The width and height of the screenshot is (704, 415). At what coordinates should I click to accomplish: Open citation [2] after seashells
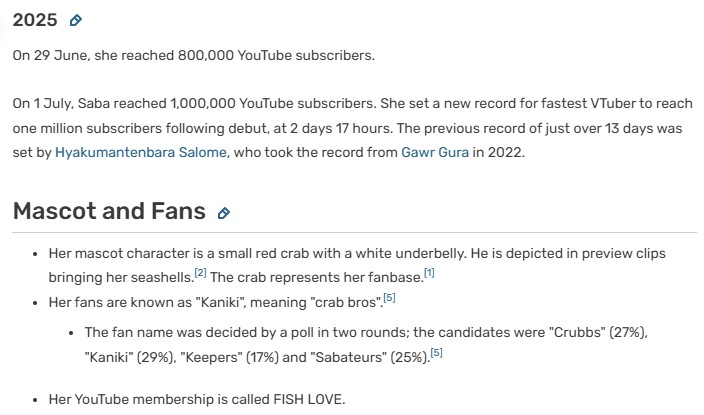pos(200,273)
